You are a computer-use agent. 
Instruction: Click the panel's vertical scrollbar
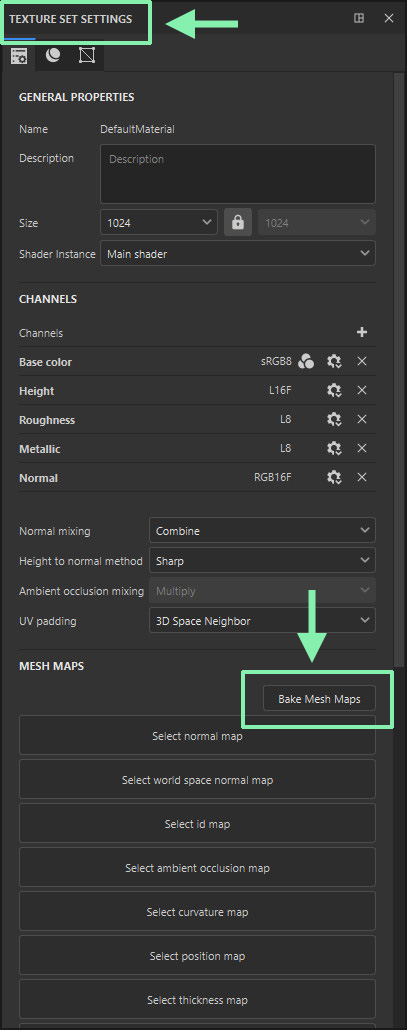point(399,368)
